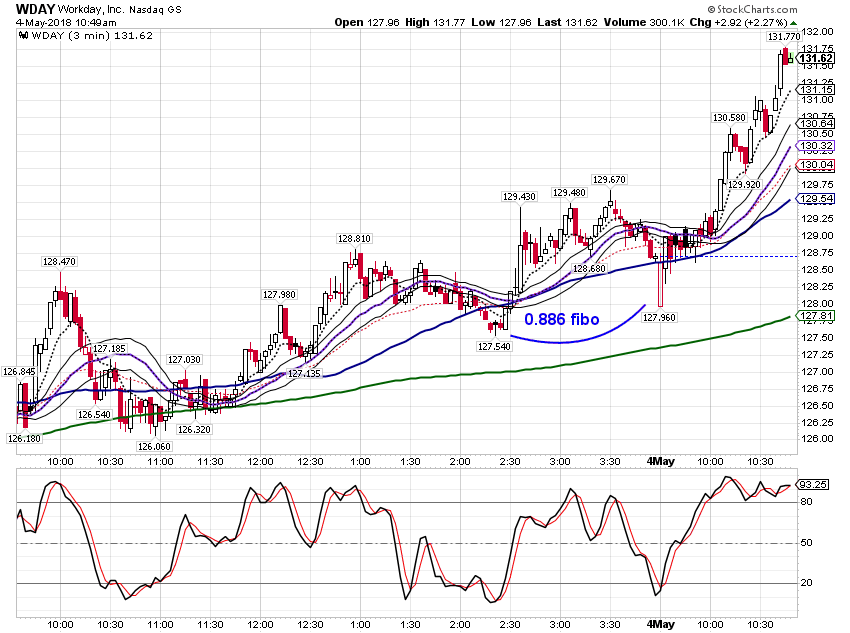The image size is (850, 633).
Task: Click the green up-triangle after the Chg value
Action: [x=793, y=23]
